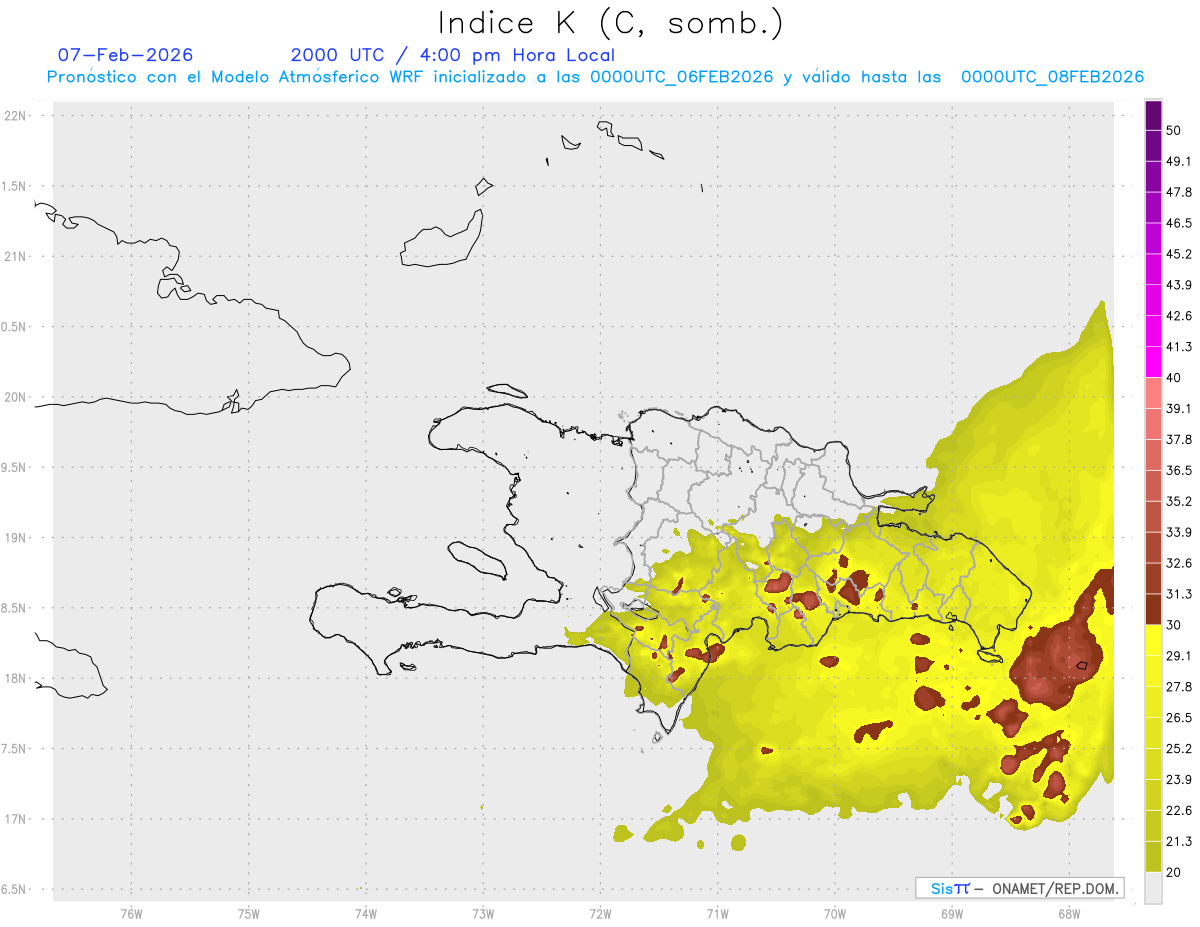This screenshot has width=1200, height=927.
Task: Click the 21N latitude axis label
Action: (x=17, y=256)
